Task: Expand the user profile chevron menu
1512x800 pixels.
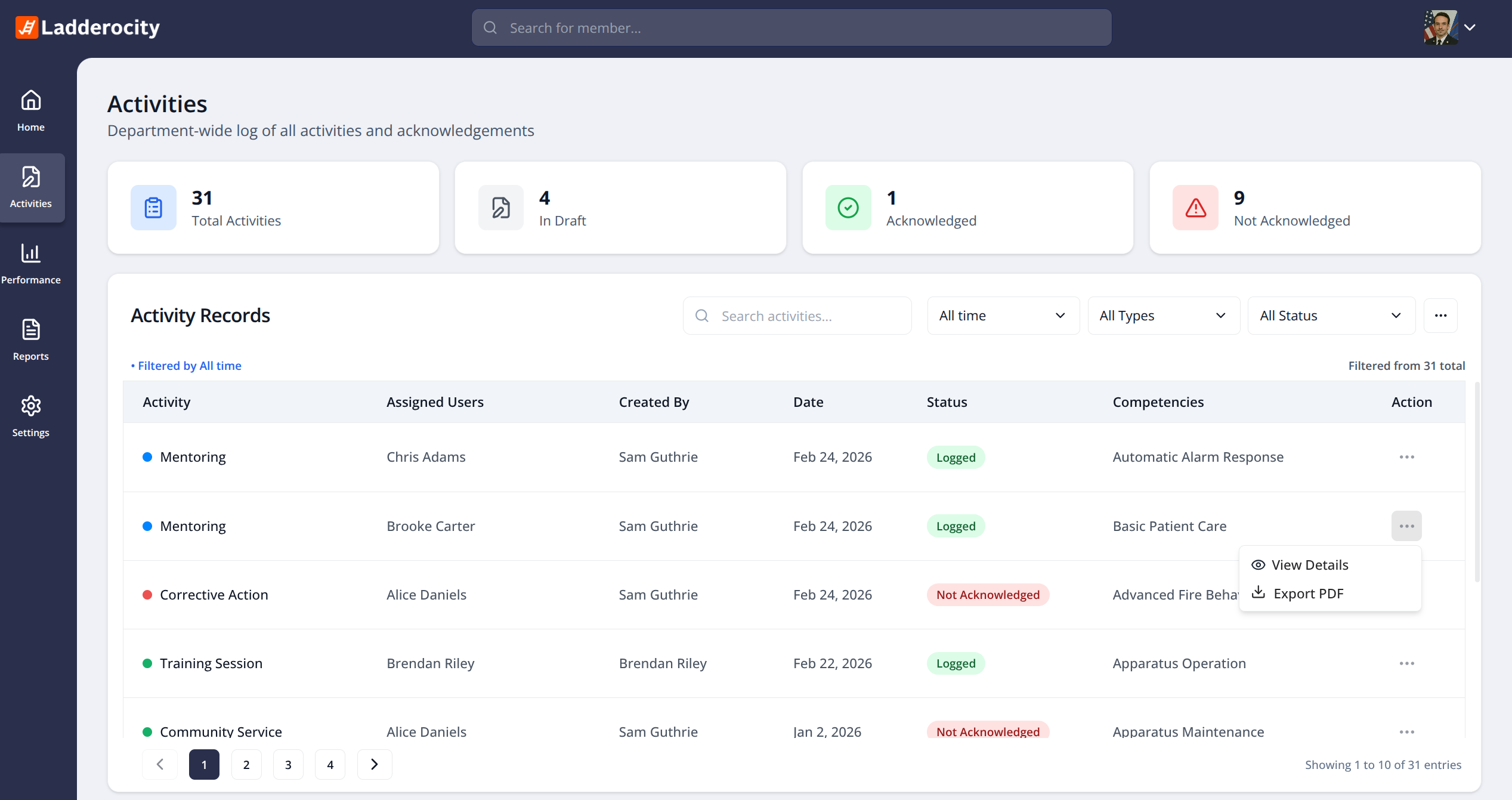Action: coord(1470,27)
